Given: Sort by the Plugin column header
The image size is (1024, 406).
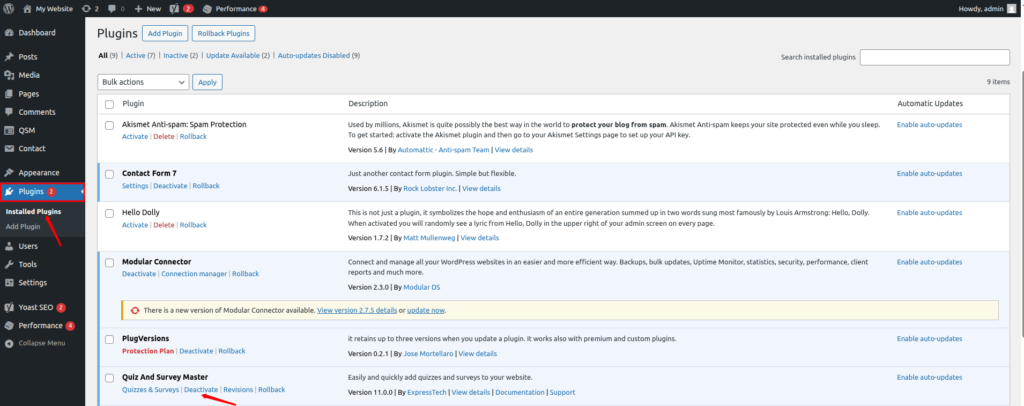Looking at the screenshot, I should (133, 104).
